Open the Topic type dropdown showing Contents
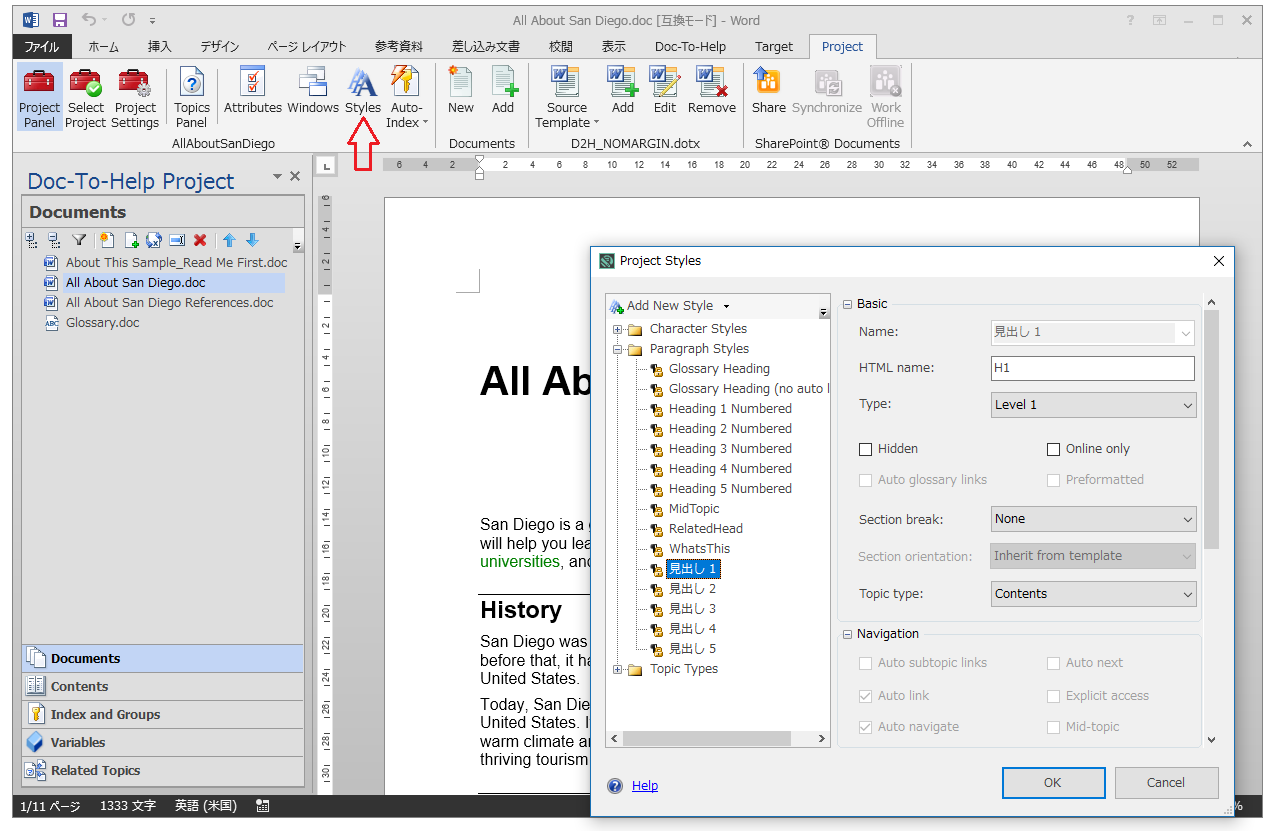 click(x=1093, y=594)
